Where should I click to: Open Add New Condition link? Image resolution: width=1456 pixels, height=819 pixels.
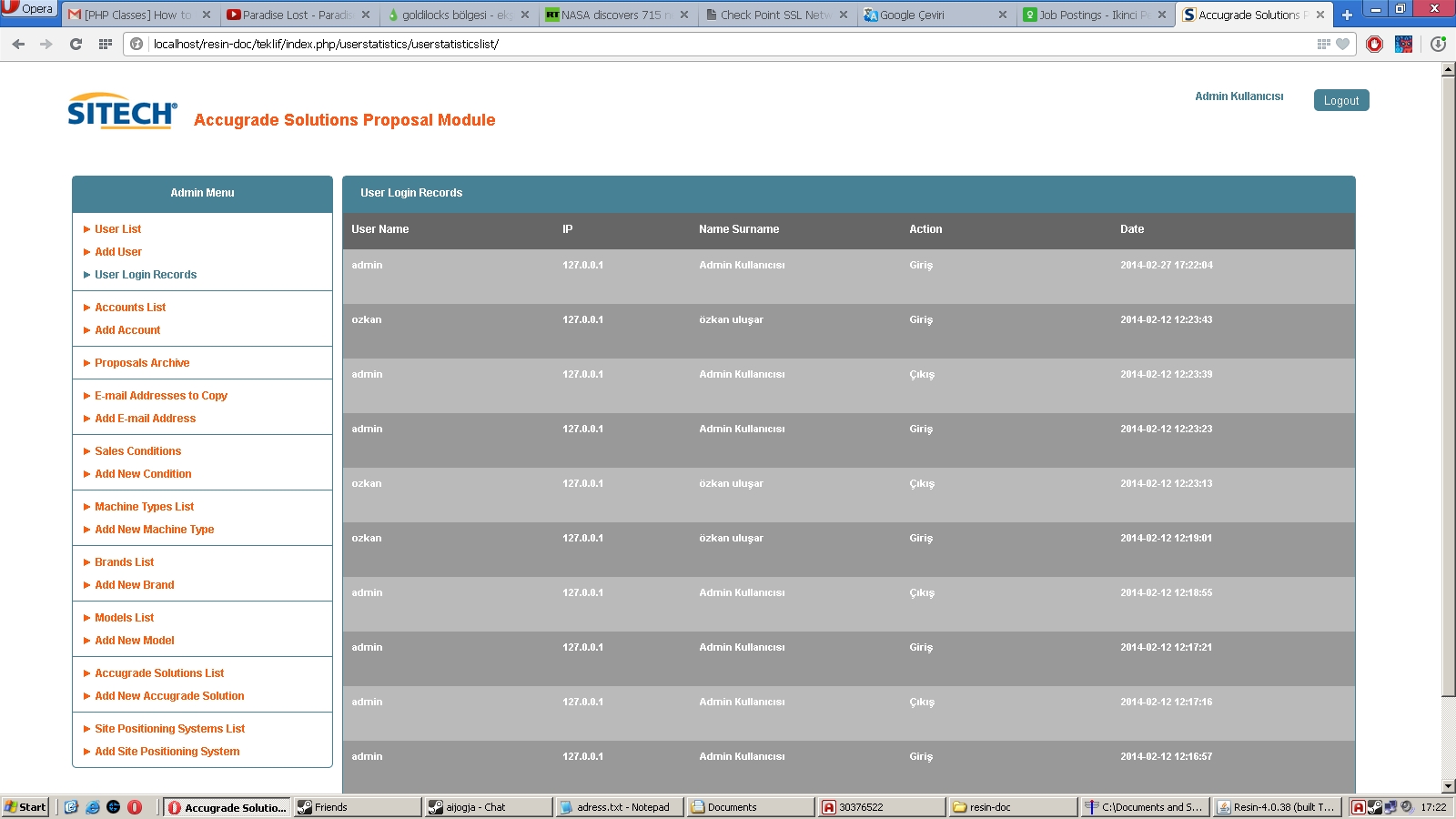pyautogui.click(x=143, y=474)
